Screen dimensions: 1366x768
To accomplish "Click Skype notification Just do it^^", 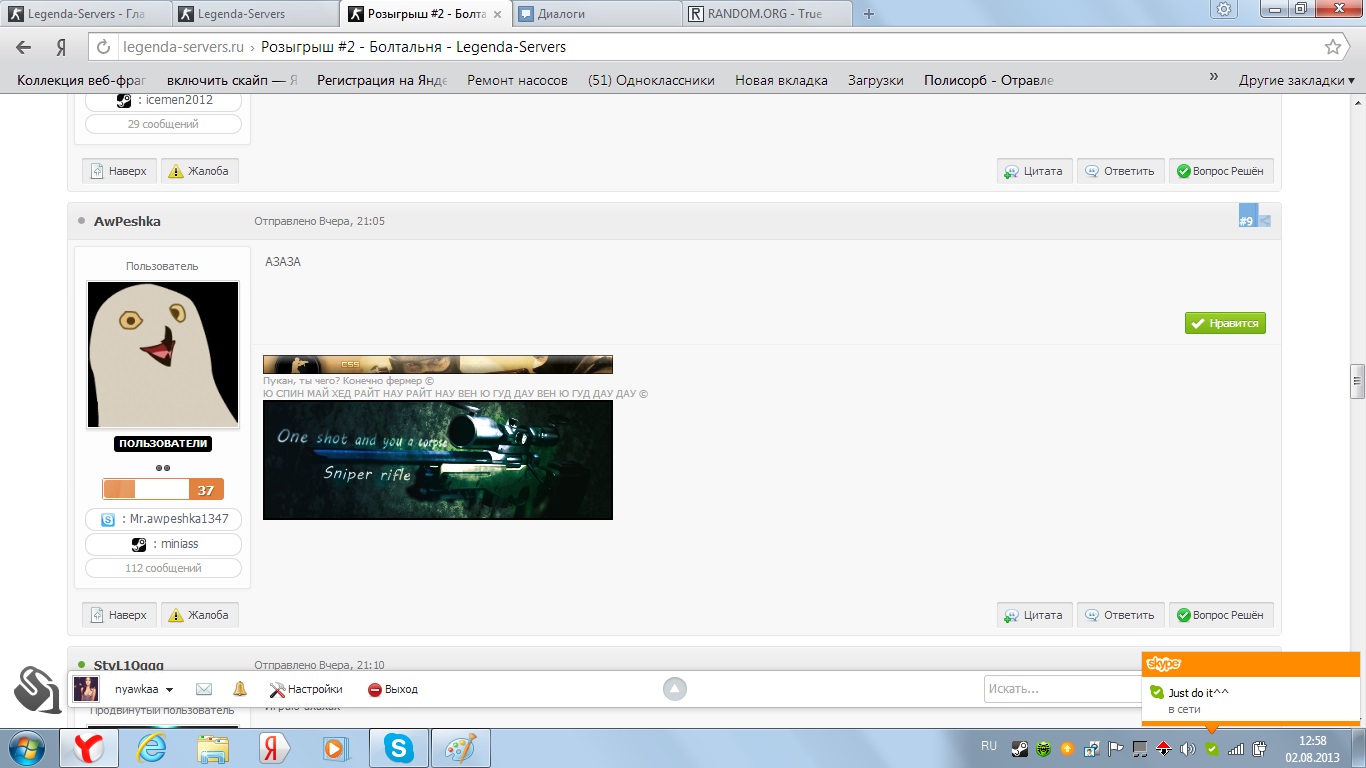I will click(x=1251, y=699).
